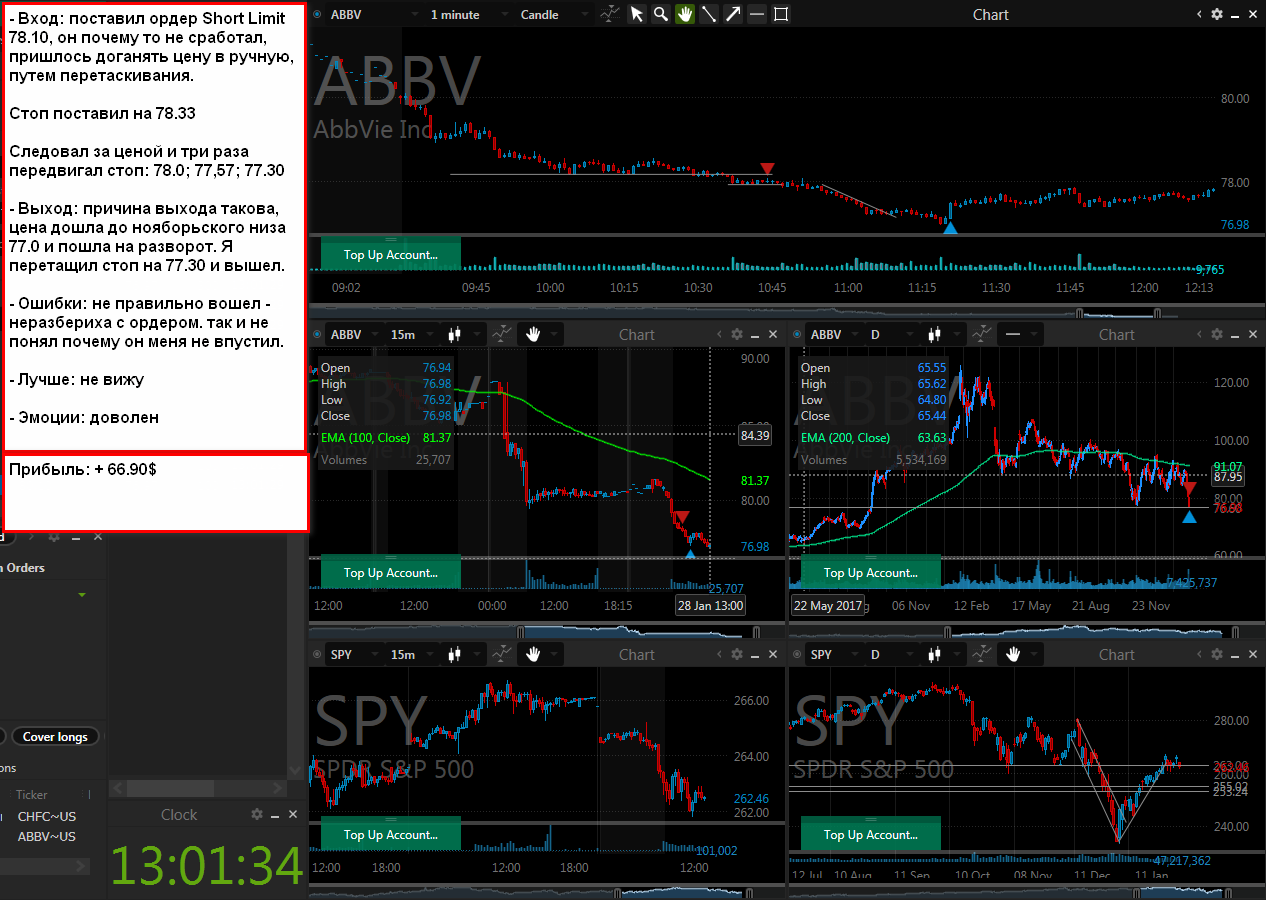Open indicators in the SPY 15m chart
This screenshot has width=1266, height=900.
pos(503,654)
